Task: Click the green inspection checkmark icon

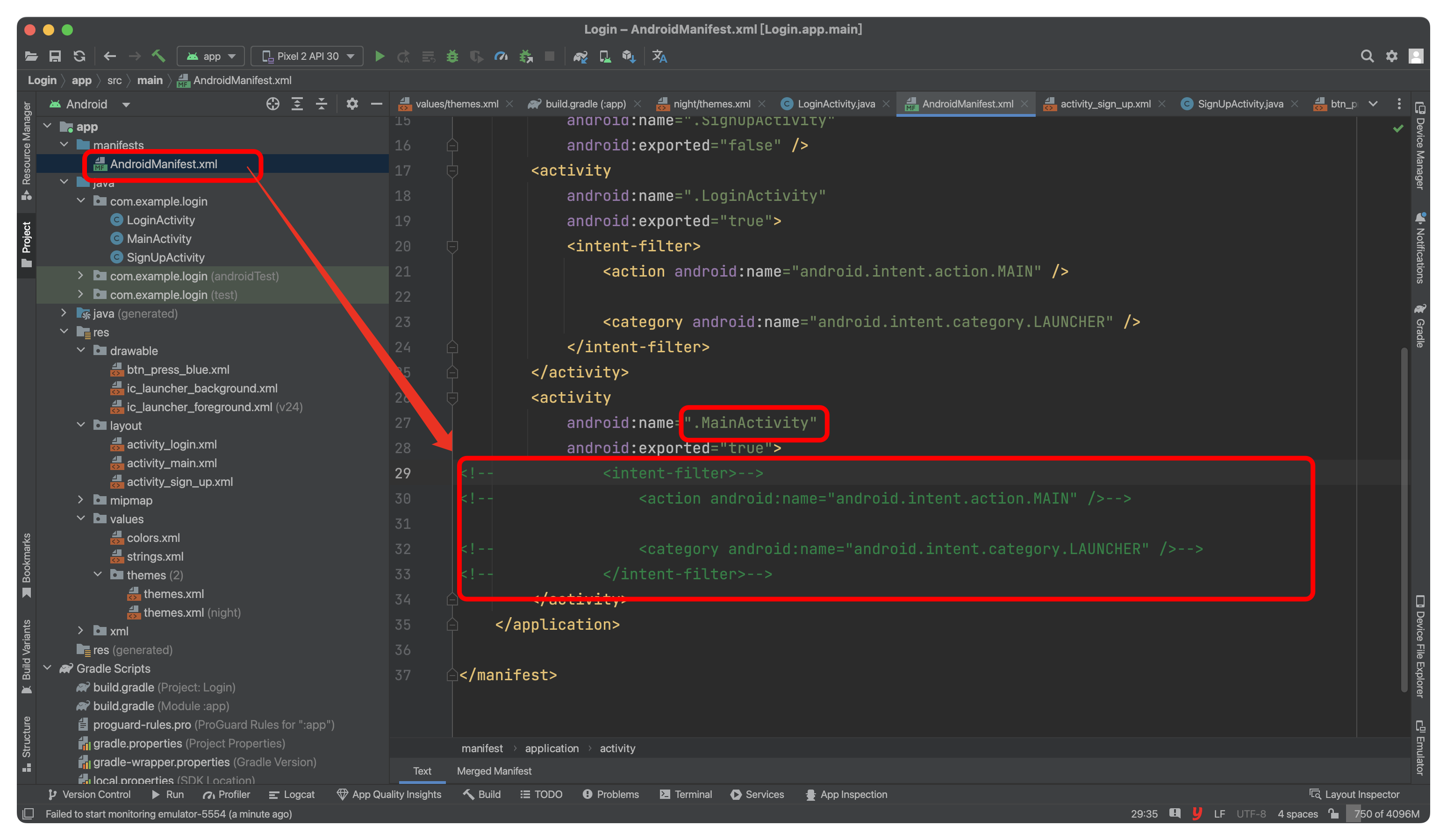Action: [x=1397, y=128]
